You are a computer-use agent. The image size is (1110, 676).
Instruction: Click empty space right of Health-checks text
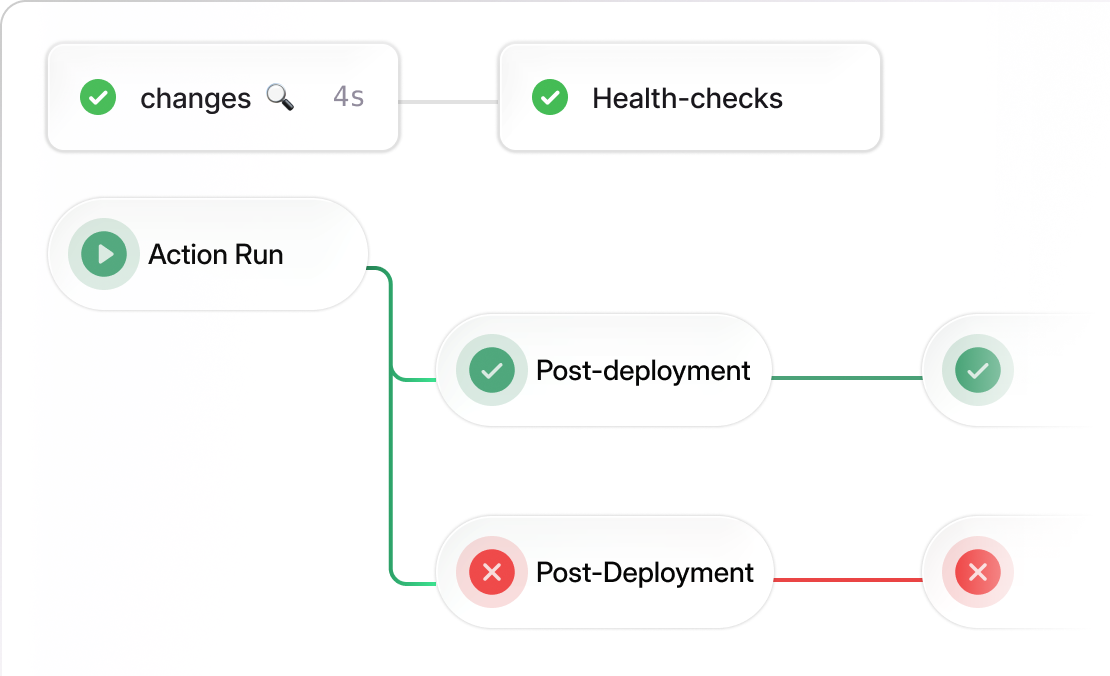point(830,98)
